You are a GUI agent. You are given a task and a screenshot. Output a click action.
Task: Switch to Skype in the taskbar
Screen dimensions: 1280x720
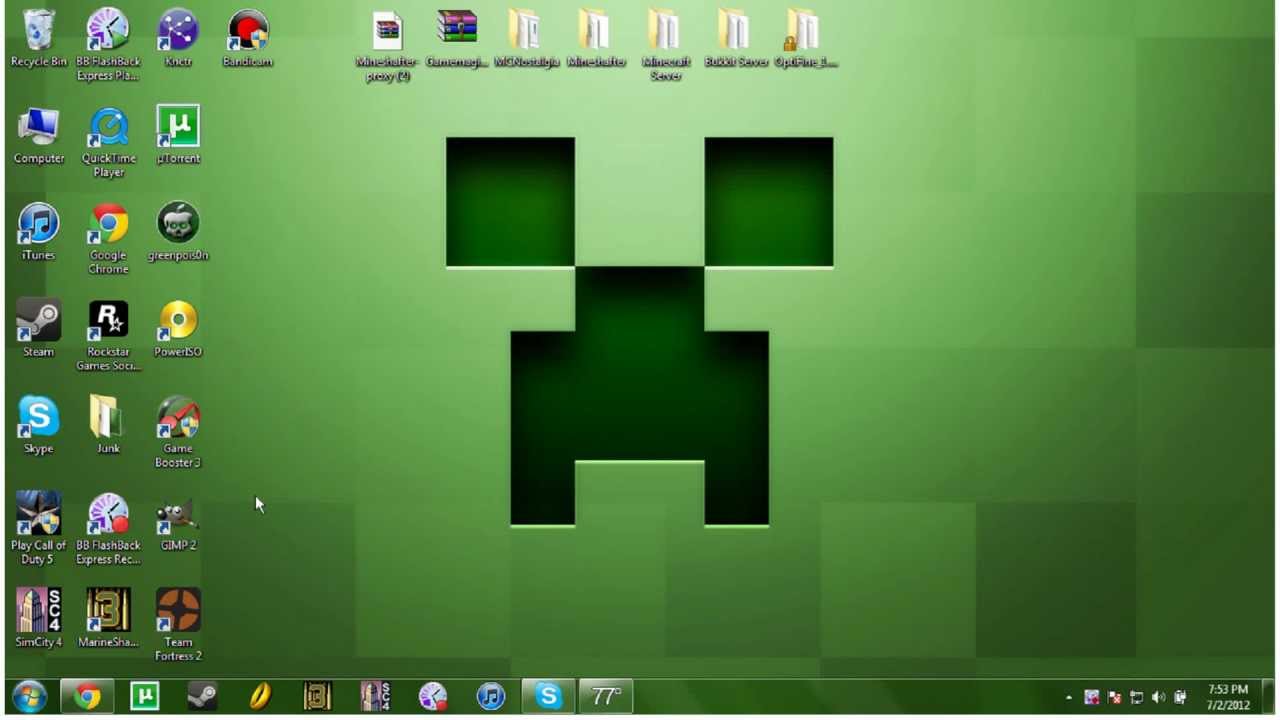pyautogui.click(x=548, y=696)
